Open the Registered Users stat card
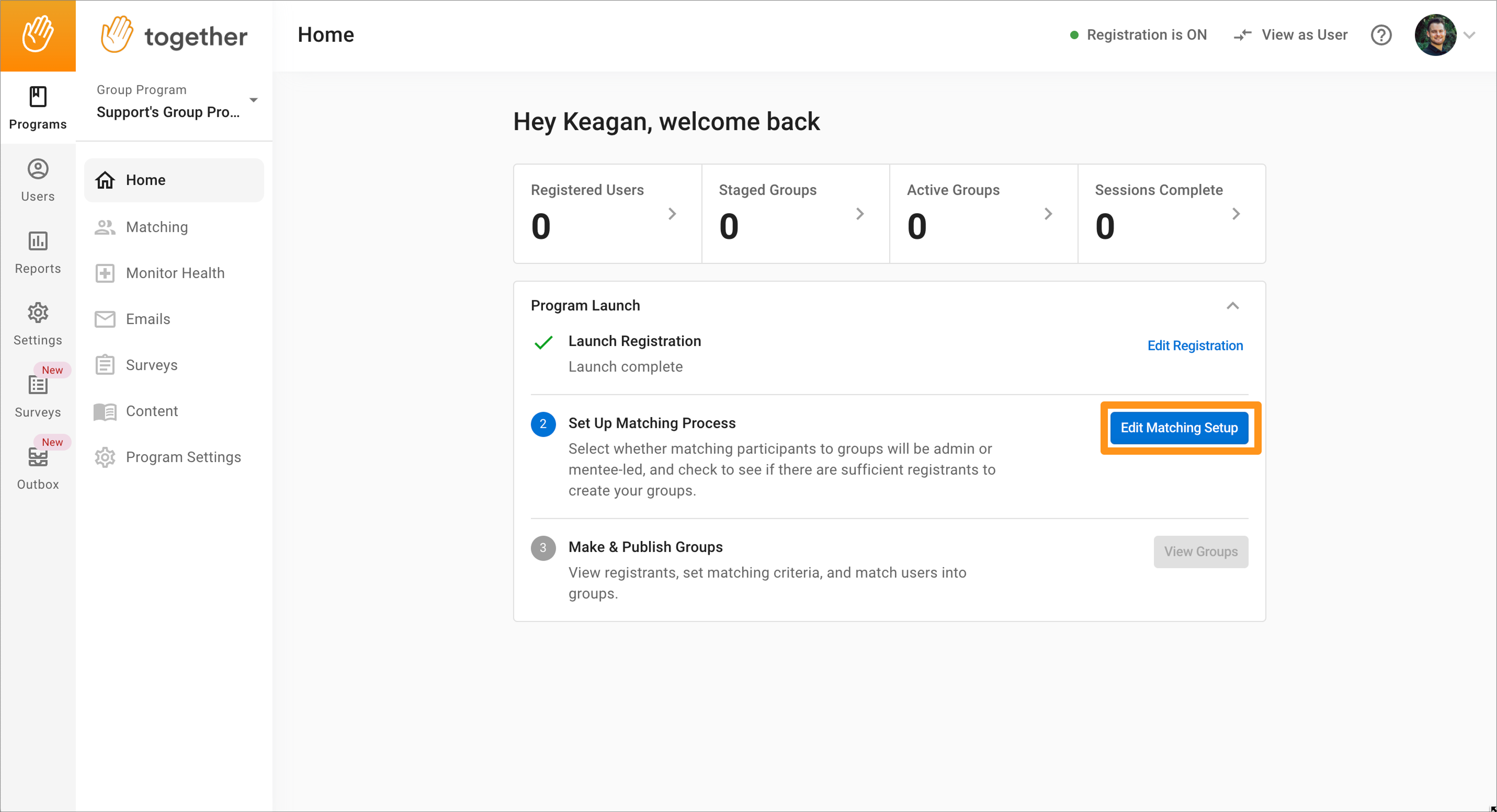The image size is (1497, 812). (x=607, y=214)
